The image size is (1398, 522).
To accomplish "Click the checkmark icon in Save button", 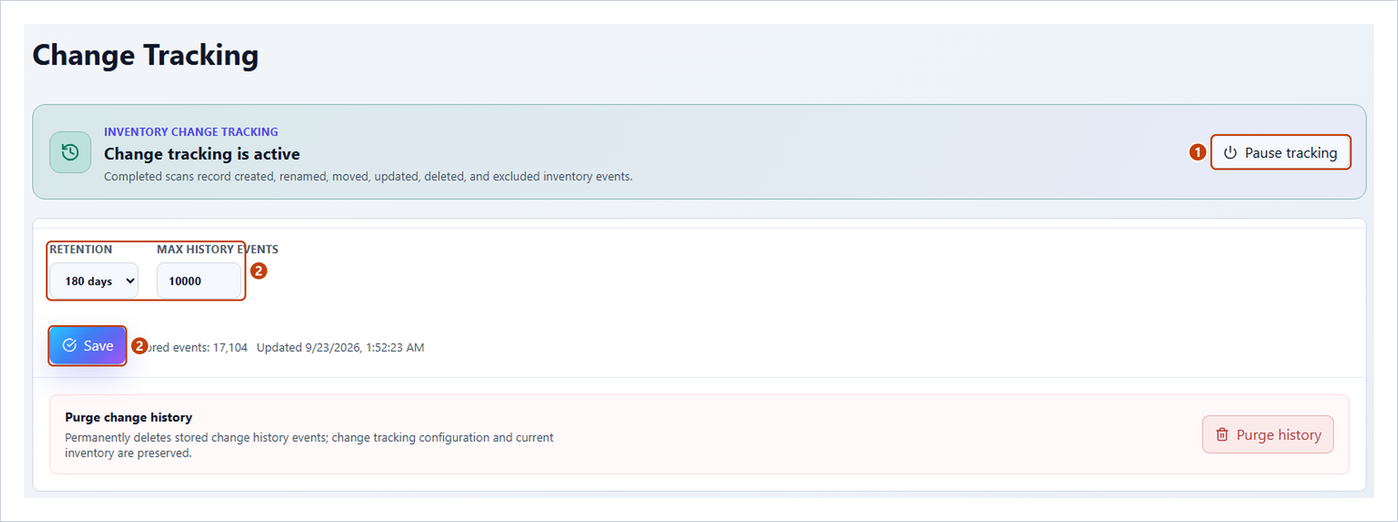I will pos(69,345).
